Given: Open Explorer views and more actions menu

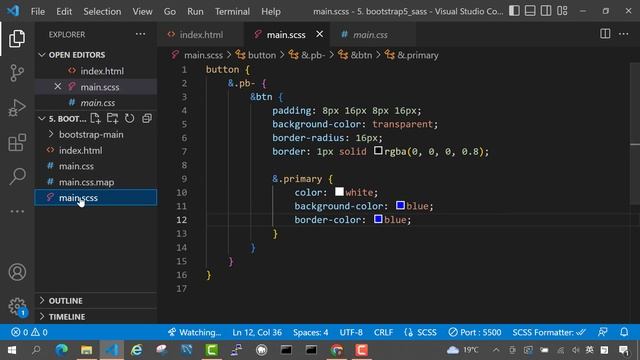Looking at the screenshot, I should (x=140, y=35).
